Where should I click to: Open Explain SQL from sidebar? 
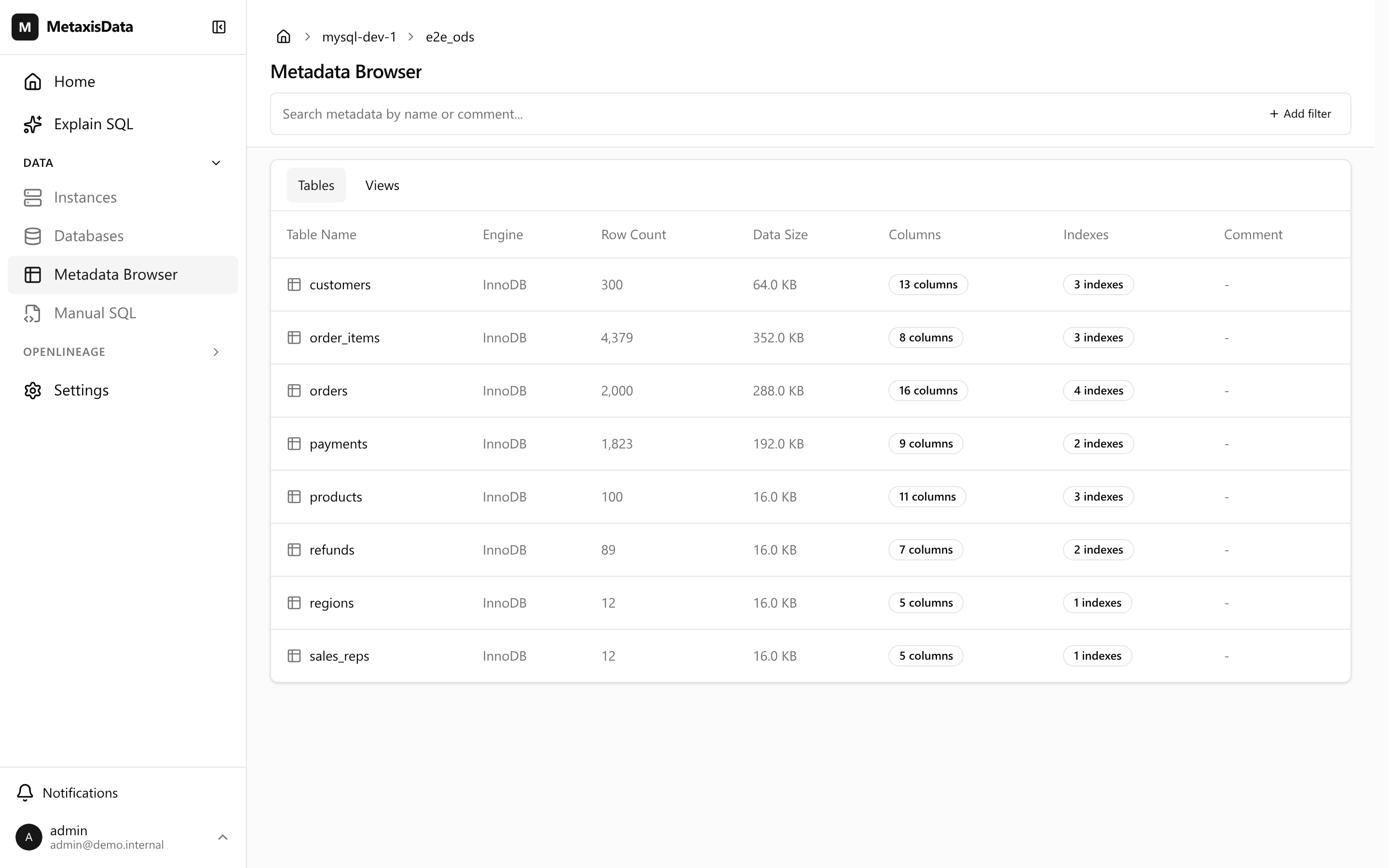point(123,124)
